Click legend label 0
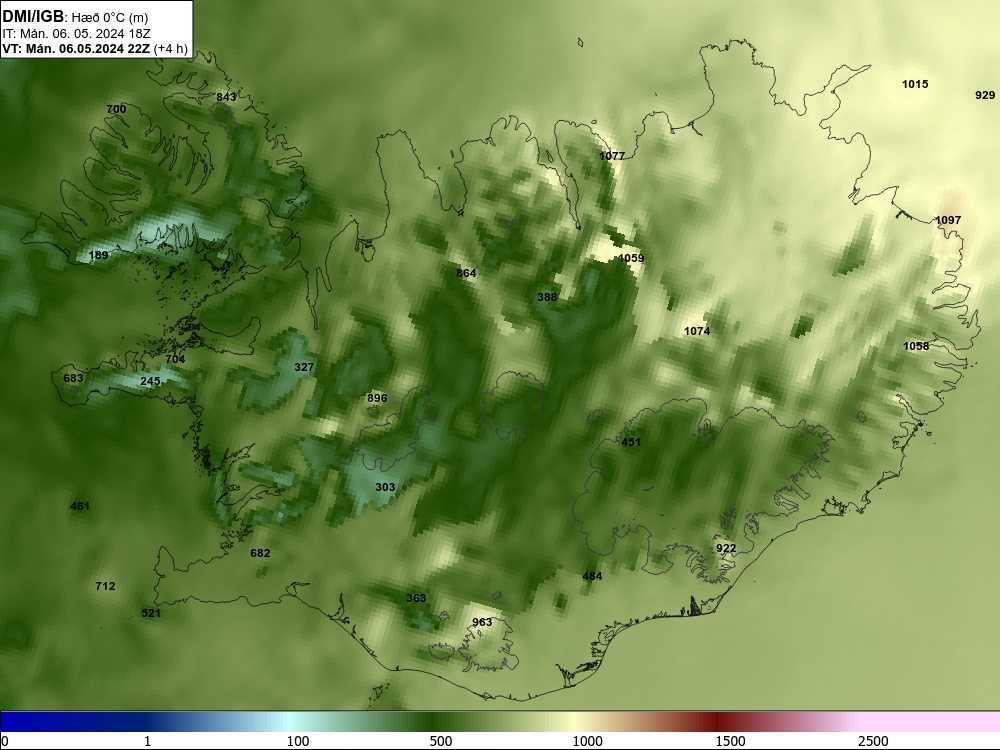The height and width of the screenshot is (750, 1000). [x=5, y=741]
